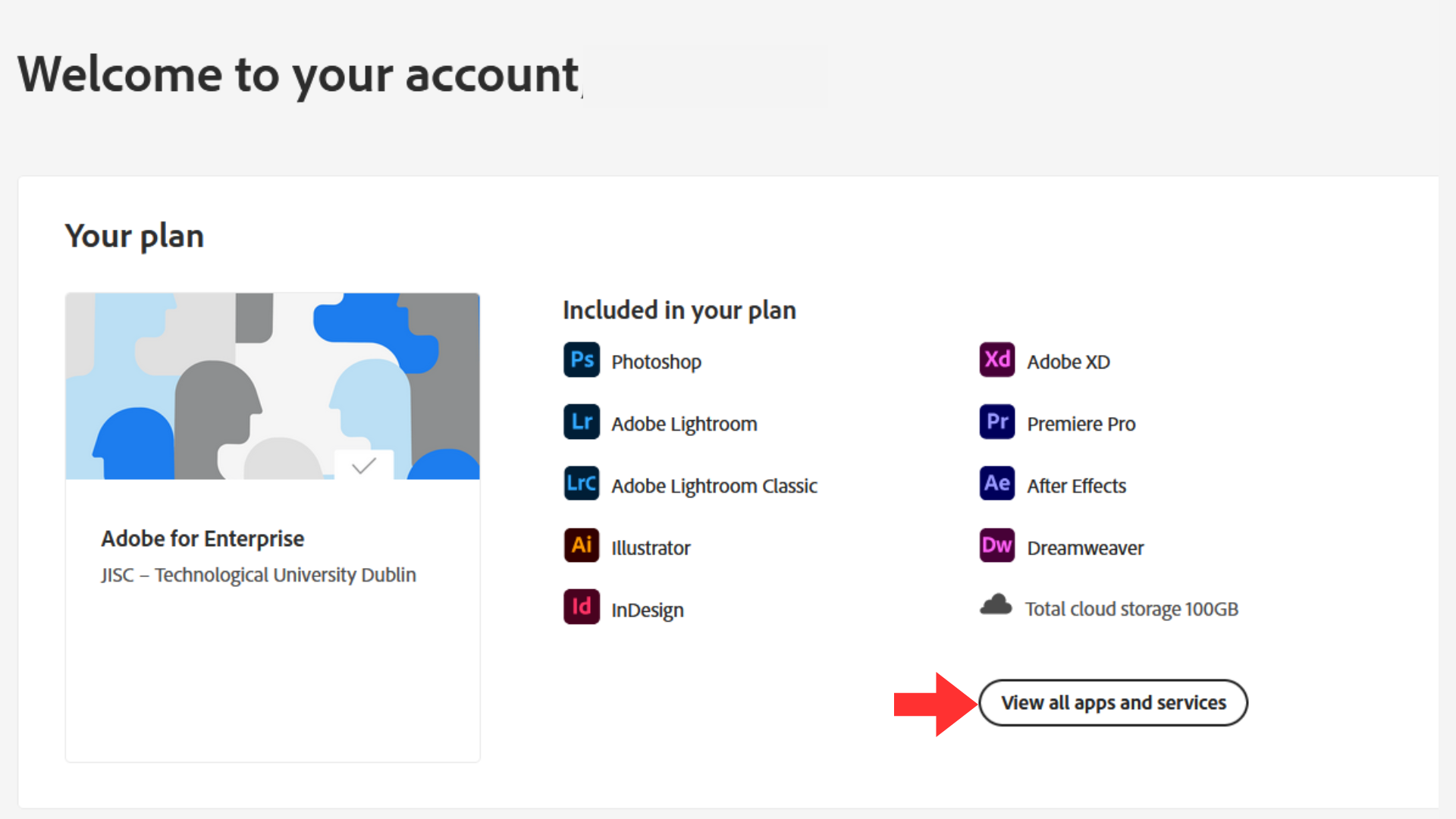Click the Photoshop text label
This screenshot has width=1456, height=819.
pos(656,362)
